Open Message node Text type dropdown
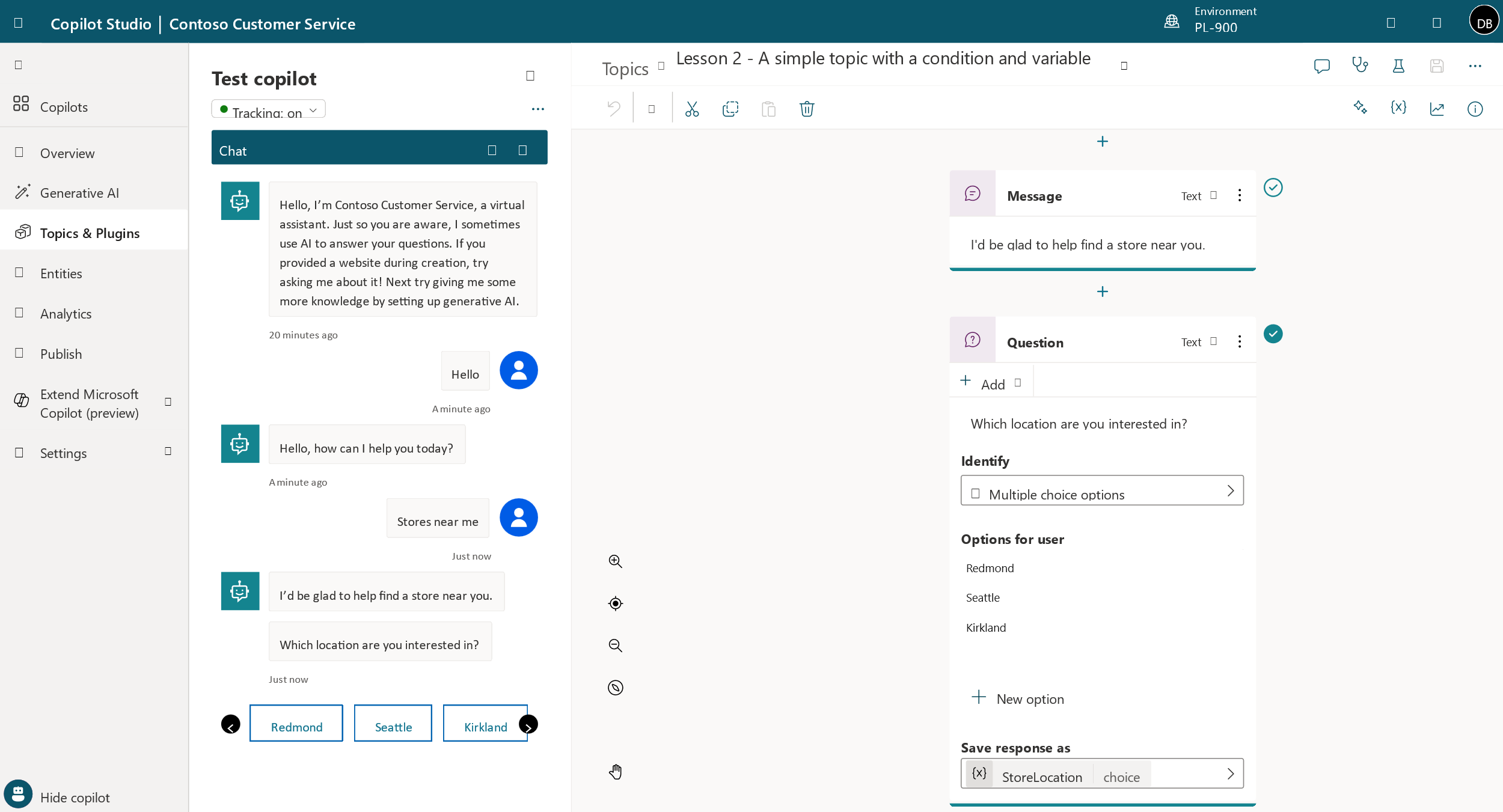Screen dimensions: 1503x812 (x=1199, y=195)
